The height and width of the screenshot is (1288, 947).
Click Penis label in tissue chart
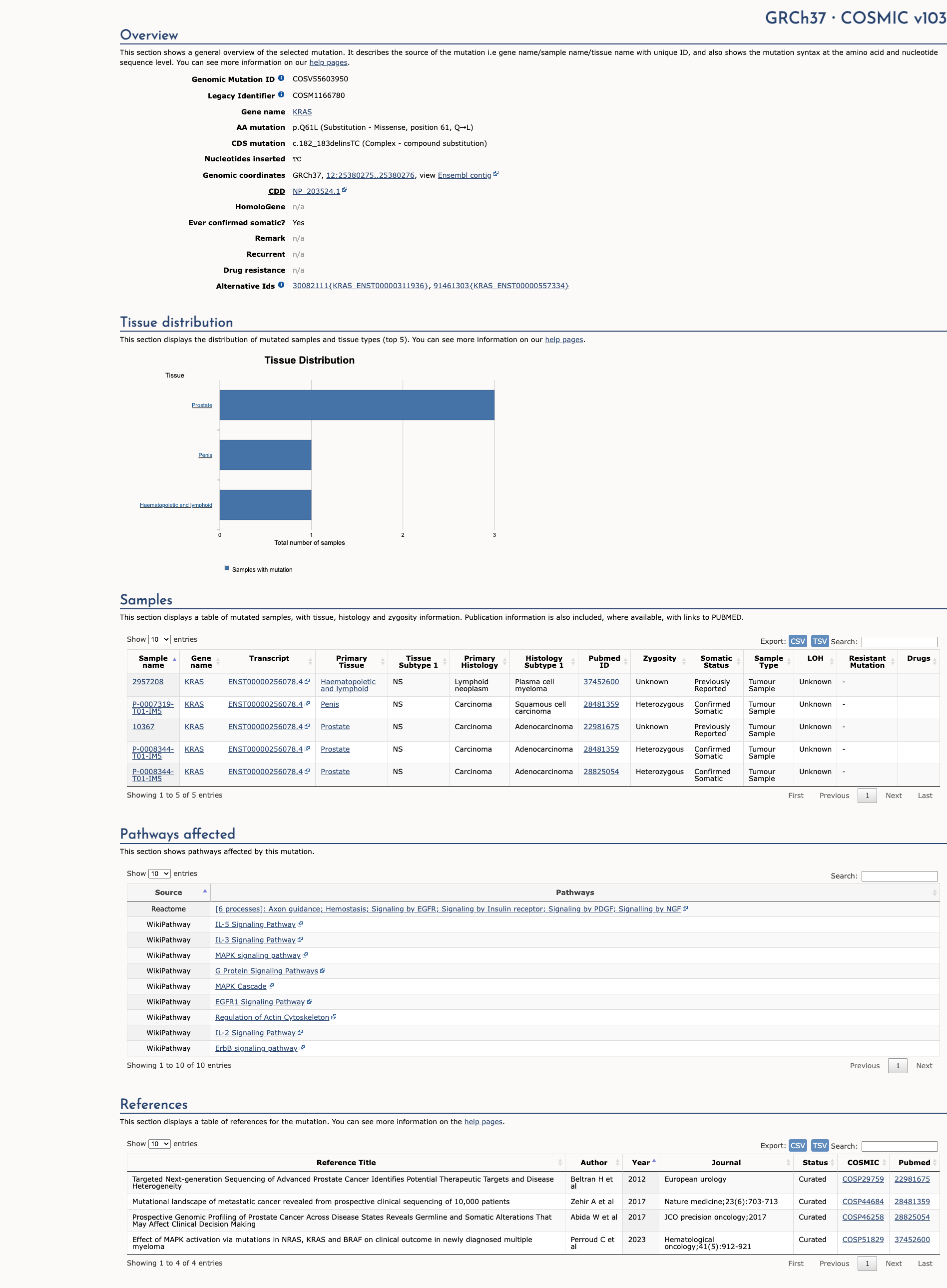click(205, 455)
